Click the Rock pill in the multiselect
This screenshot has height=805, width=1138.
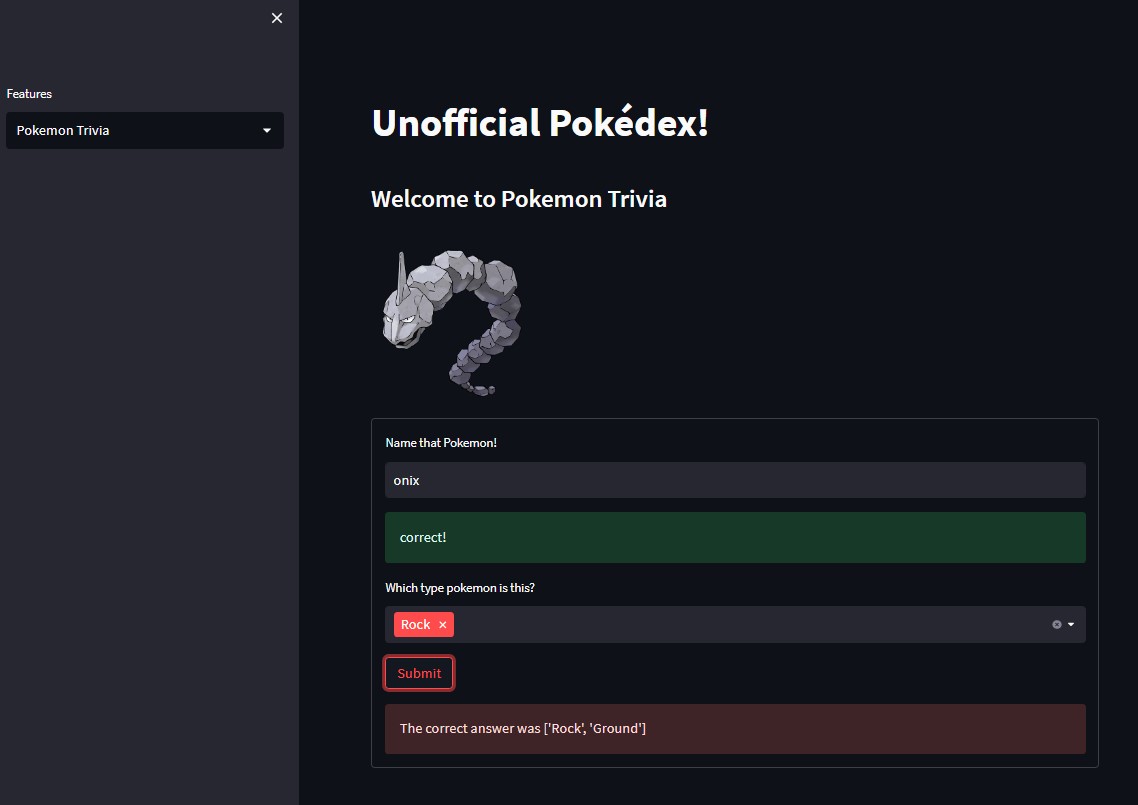pos(415,624)
